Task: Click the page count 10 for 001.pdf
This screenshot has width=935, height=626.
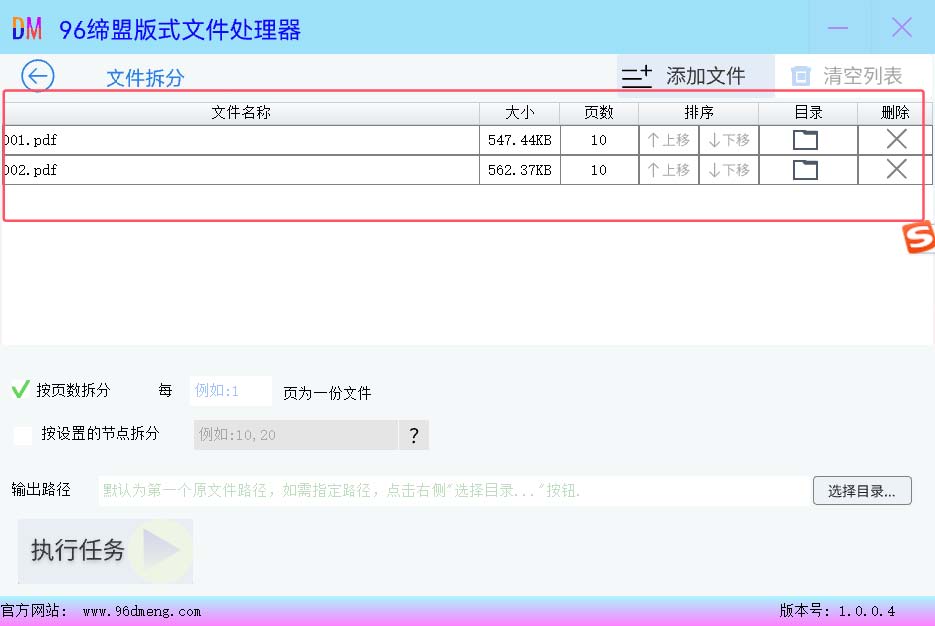Action: pos(599,140)
